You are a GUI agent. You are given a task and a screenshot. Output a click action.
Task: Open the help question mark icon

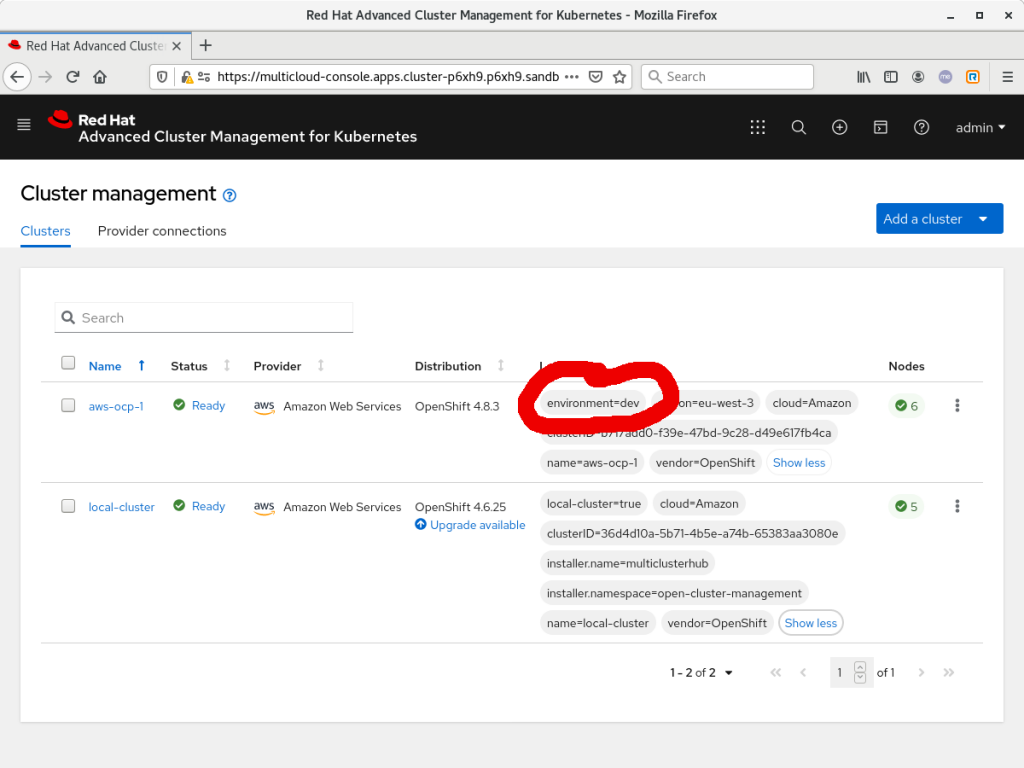921,127
